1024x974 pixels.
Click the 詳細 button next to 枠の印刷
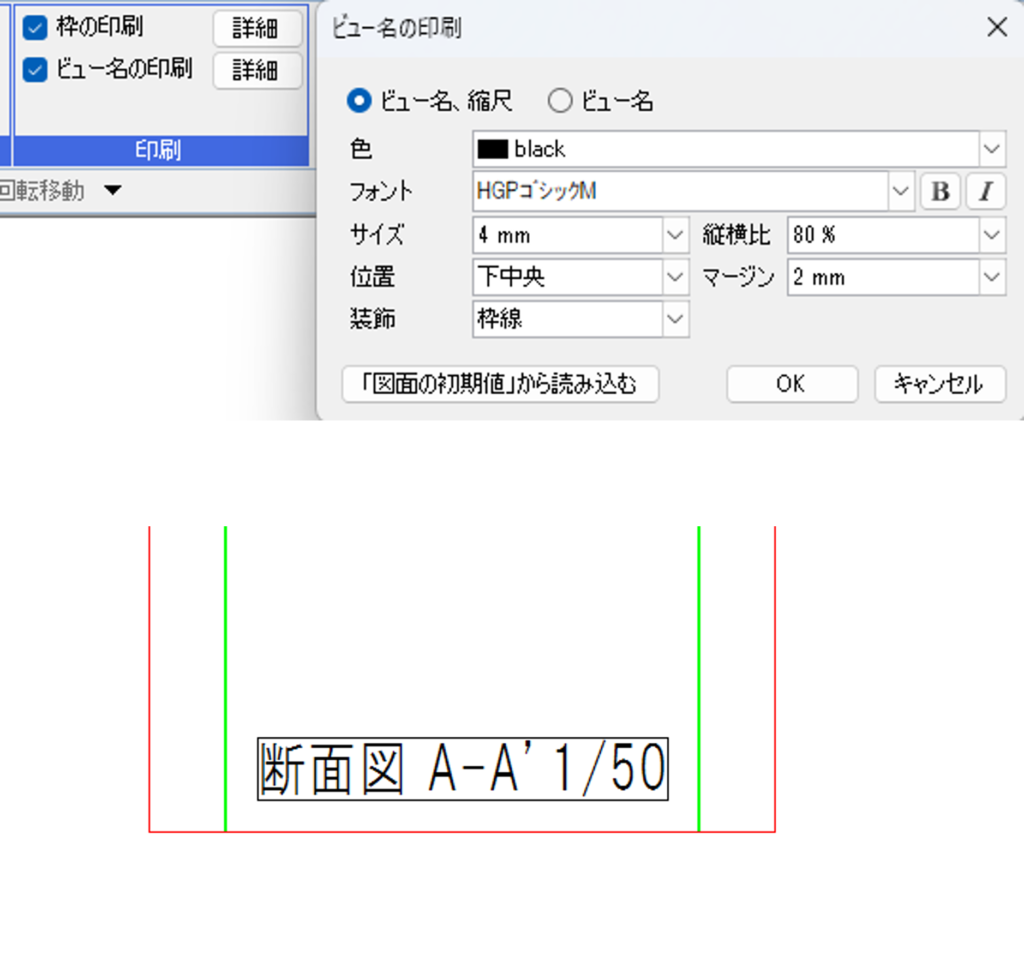point(257,29)
